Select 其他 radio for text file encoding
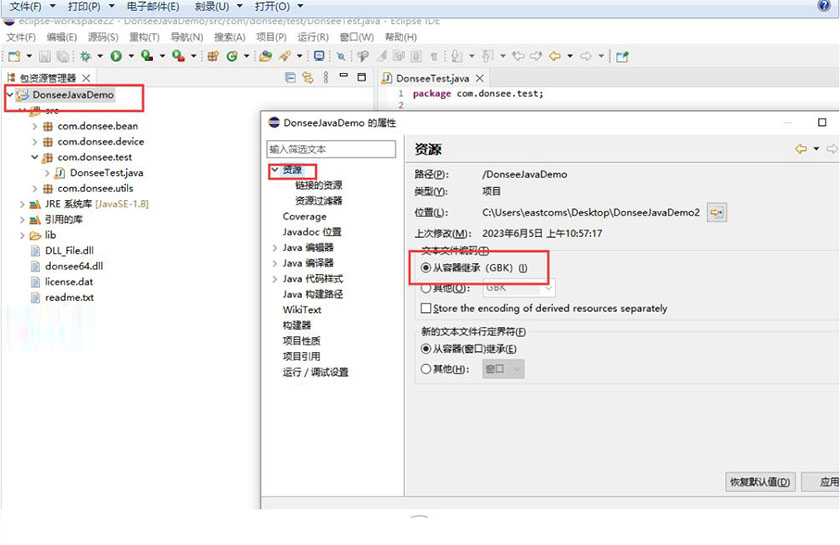This screenshot has width=840, height=545. coord(426,287)
